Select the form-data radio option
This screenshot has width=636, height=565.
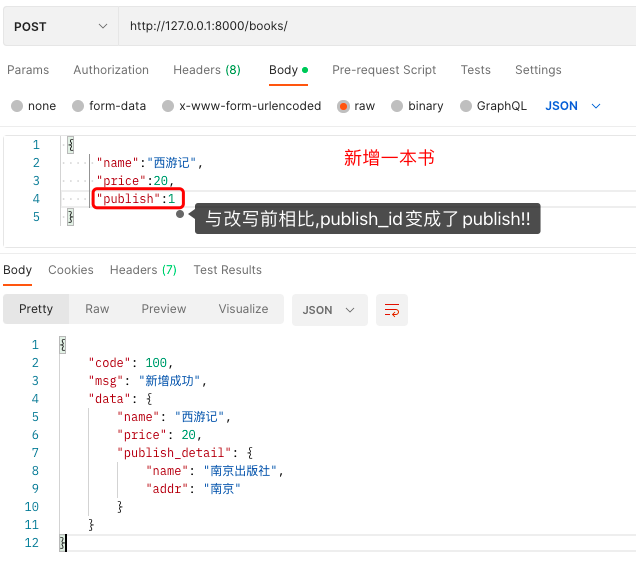[77, 106]
